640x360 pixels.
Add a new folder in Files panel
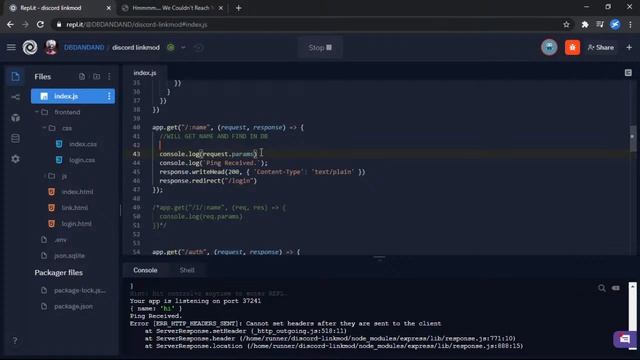[96, 76]
